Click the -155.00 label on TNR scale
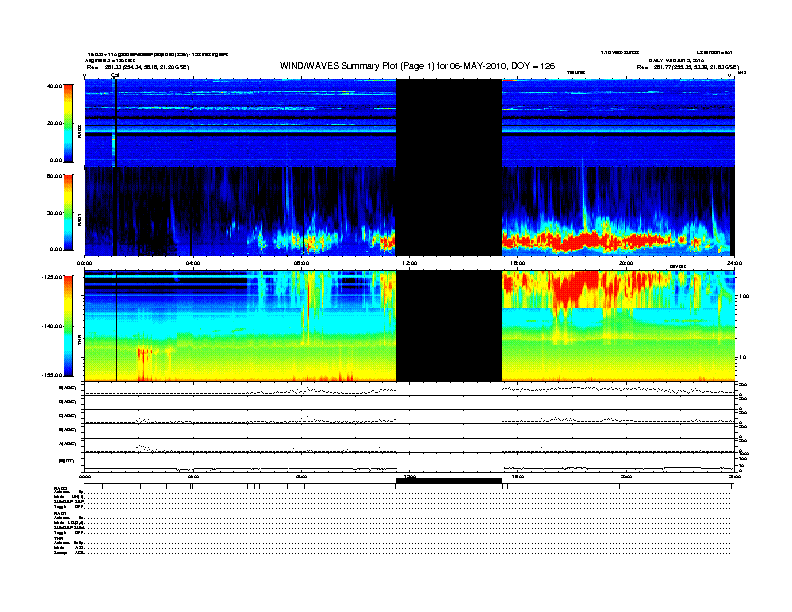Screen dimensions: 792x612 coord(52,375)
